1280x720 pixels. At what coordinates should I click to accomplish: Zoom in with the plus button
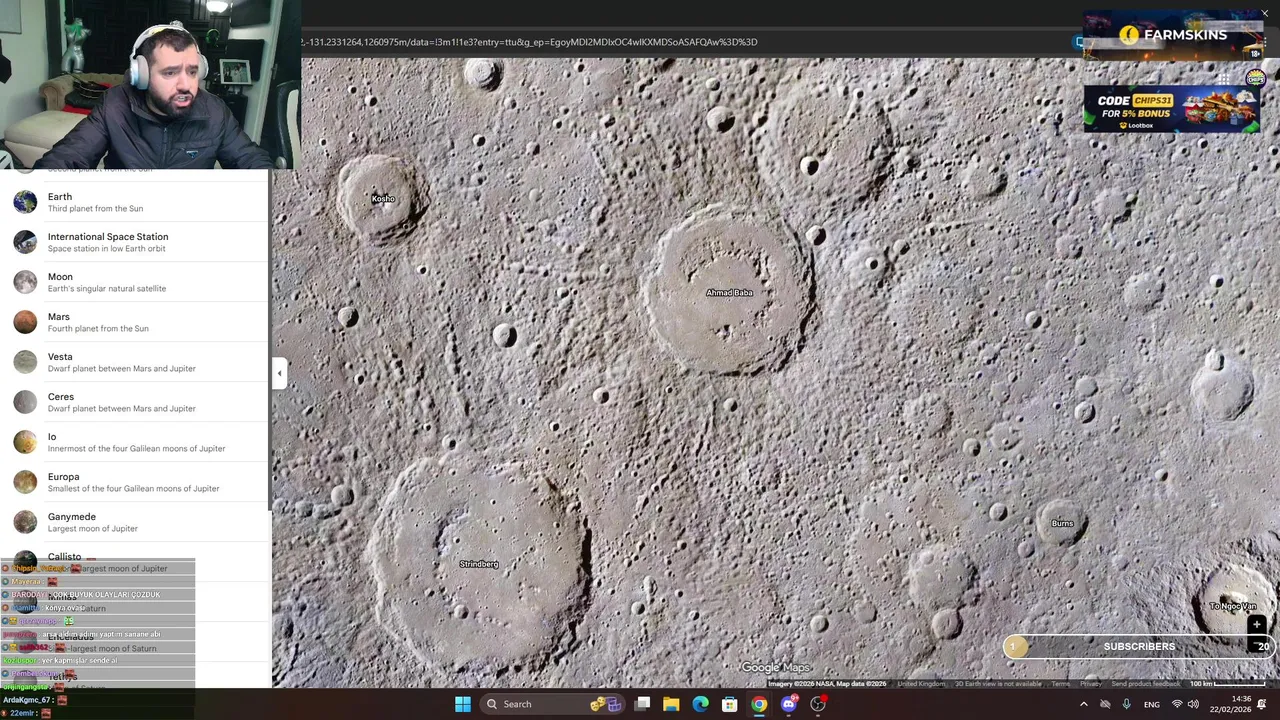[x=1257, y=625]
